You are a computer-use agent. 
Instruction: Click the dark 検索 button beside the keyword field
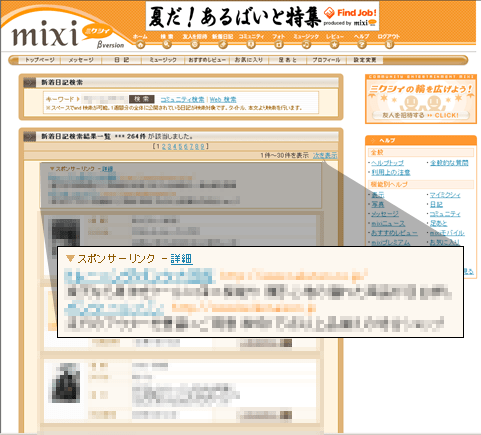pyautogui.click(x=142, y=99)
